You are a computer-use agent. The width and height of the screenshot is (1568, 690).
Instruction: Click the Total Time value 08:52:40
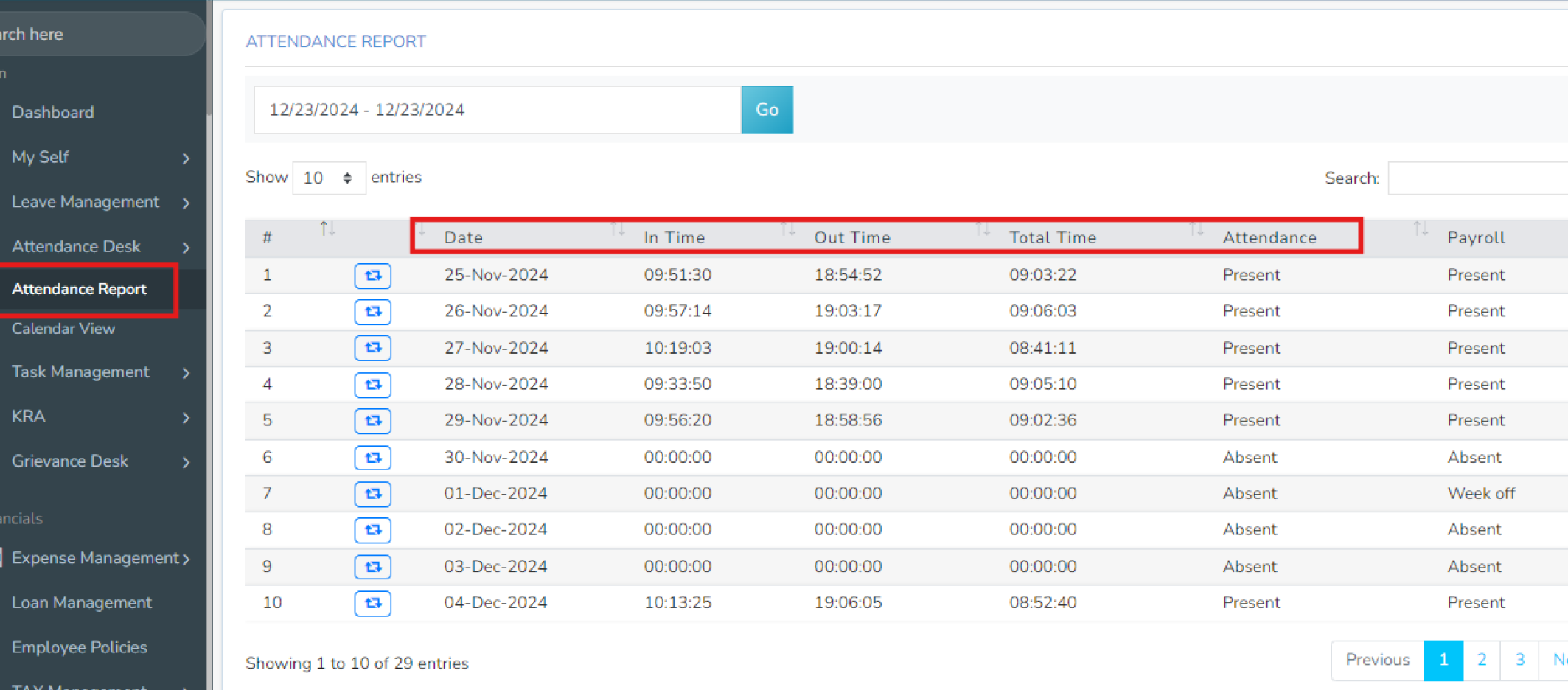point(1042,602)
